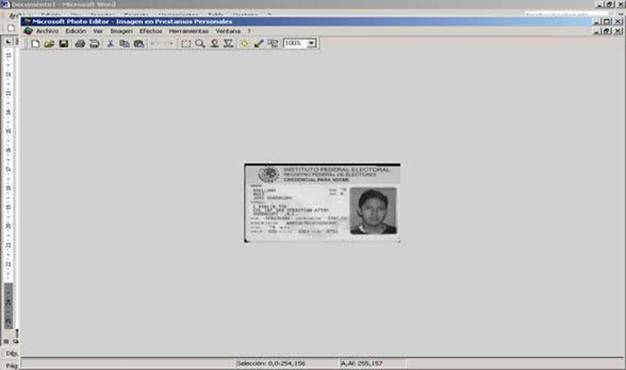The width and height of the screenshot is (626, 370).
Task: Open the Efectos menu
Action: (151, 31)
